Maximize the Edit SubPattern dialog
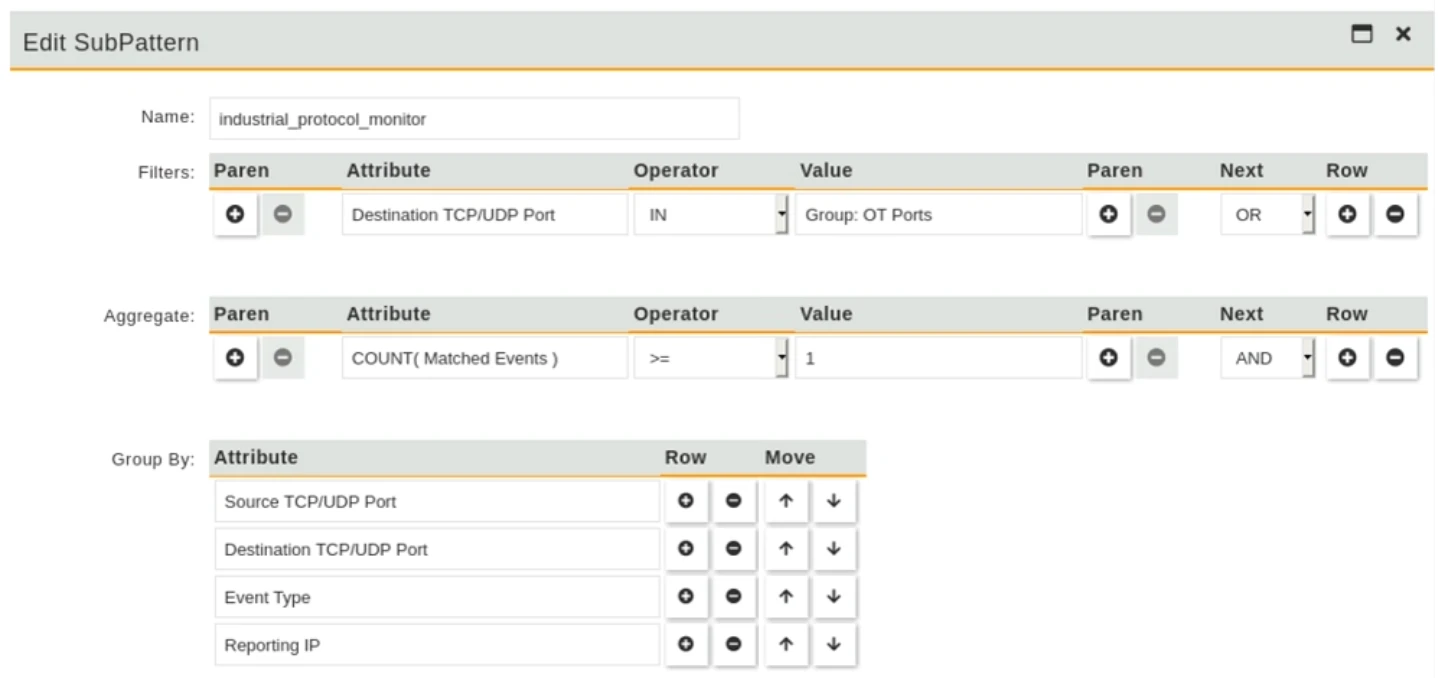1438x678 pixels. point(1361,34)
